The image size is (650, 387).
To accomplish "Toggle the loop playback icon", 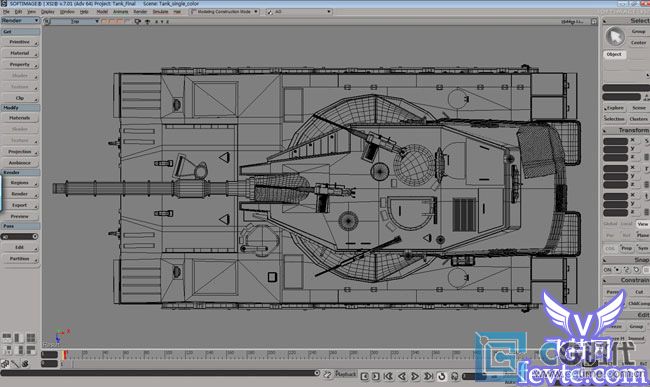I will [441, 376].
